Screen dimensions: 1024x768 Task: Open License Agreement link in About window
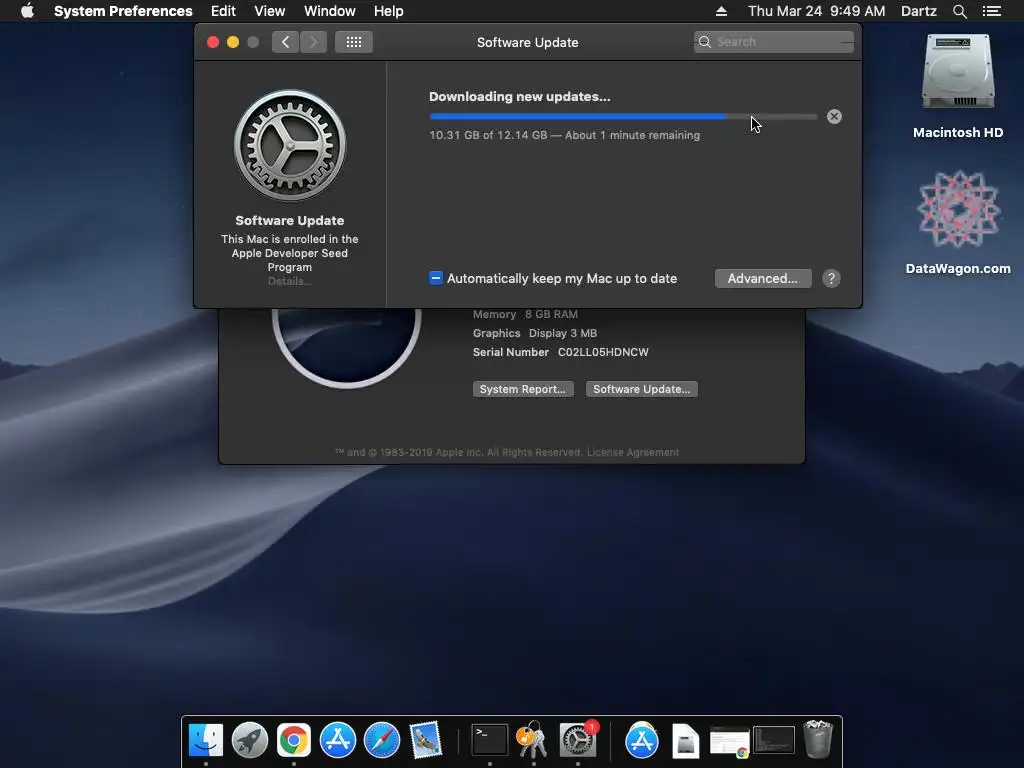633,453
